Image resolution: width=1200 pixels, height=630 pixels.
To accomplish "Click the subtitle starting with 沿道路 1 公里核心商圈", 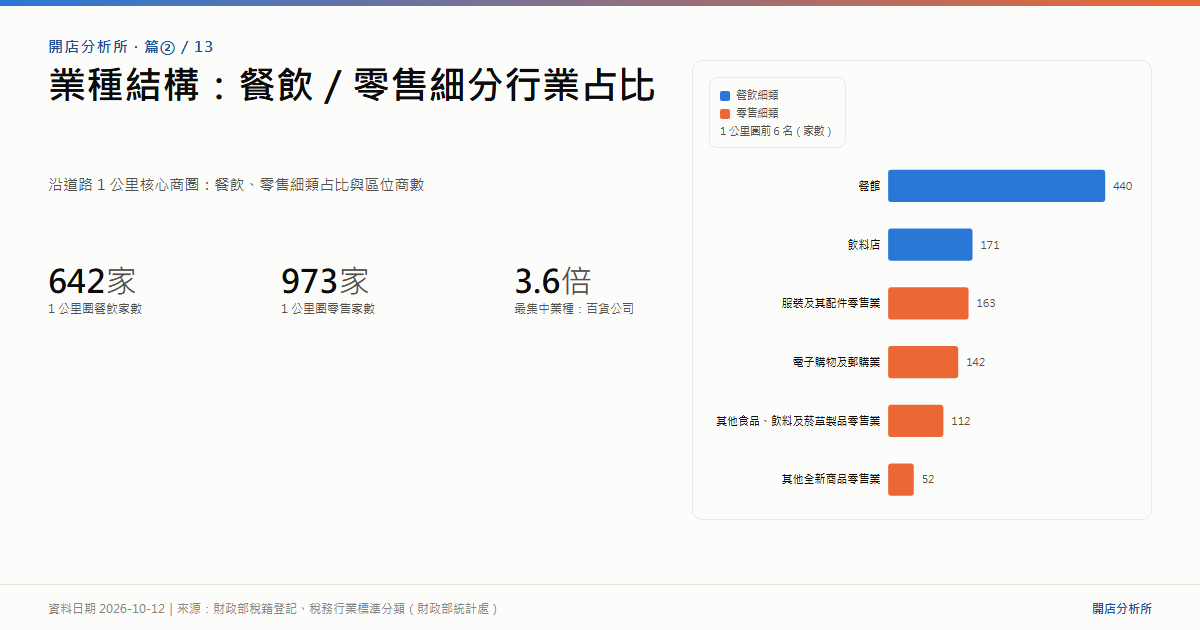I will tap(236, 185).
